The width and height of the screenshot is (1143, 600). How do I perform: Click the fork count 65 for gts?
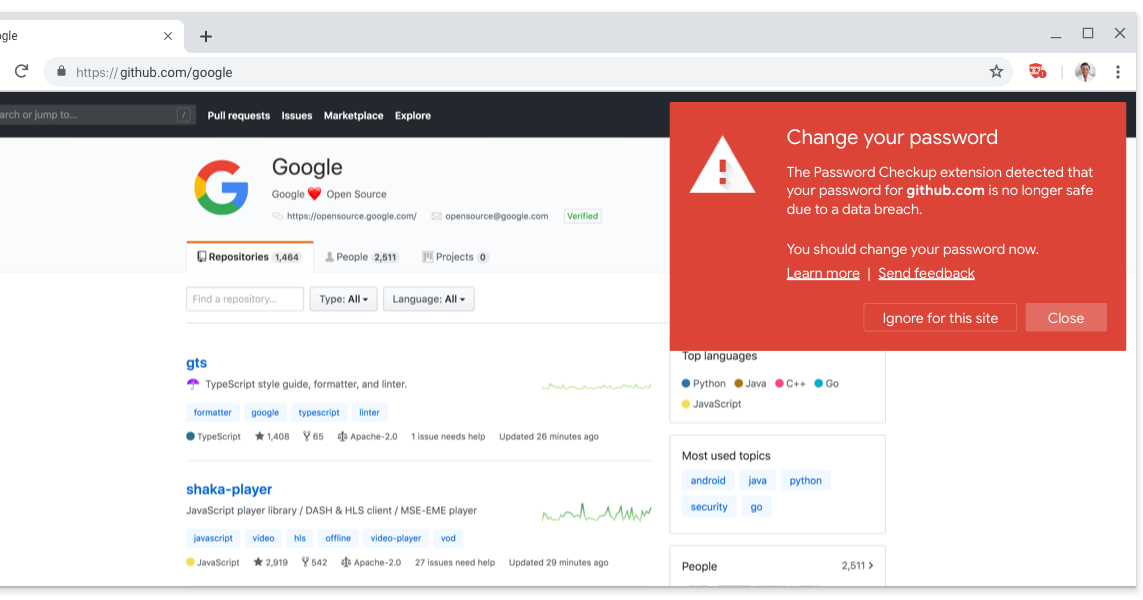pos(313,437)
